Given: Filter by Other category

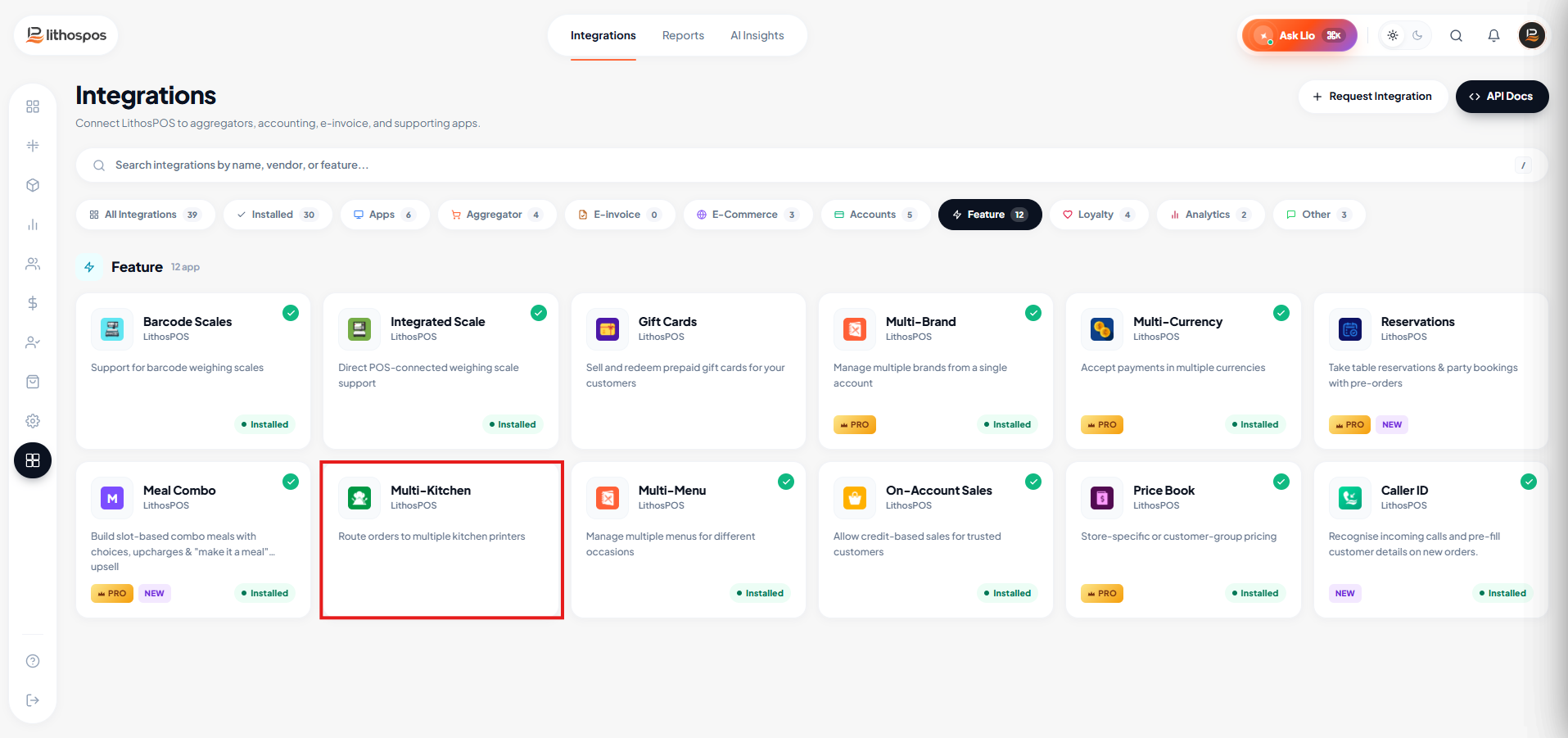Looking at the screenshot, I should (x=1319, y=215).
